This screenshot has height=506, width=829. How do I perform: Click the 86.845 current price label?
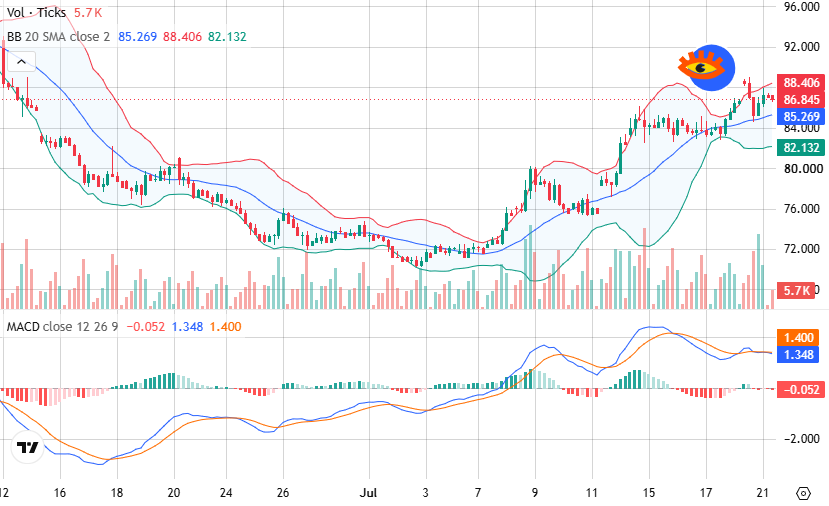pyautogui.click(x=801, y=99)
